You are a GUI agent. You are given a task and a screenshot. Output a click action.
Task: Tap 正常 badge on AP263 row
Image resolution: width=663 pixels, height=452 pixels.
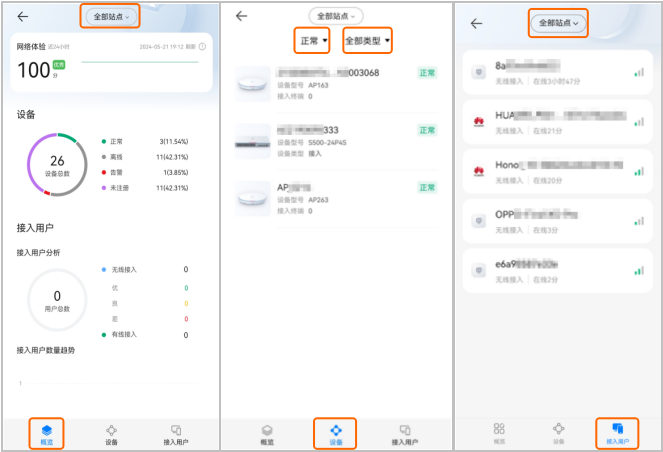pos(427,187)
